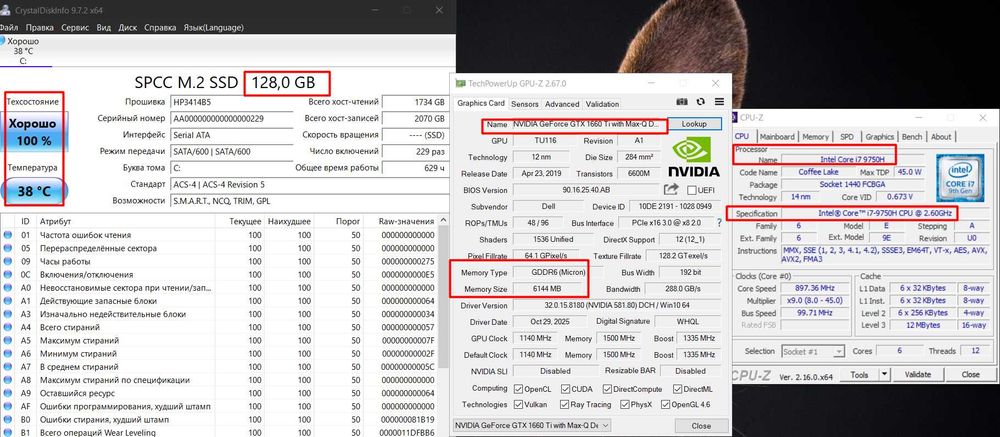Open the Диск menu
Viewport: 1000px width, 437px height.
[128, 27]
